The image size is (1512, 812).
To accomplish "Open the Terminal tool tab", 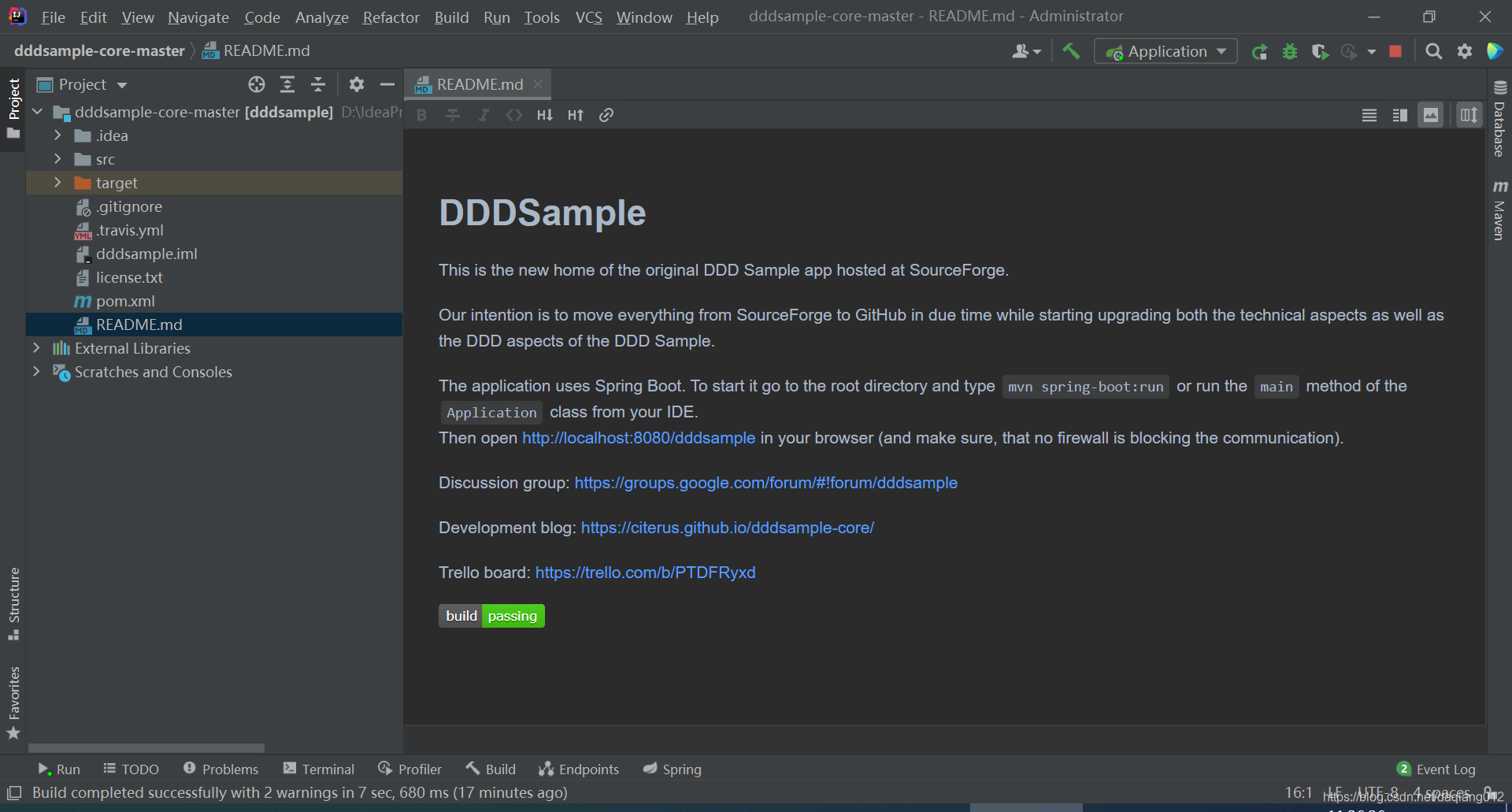I will [319, 769].
